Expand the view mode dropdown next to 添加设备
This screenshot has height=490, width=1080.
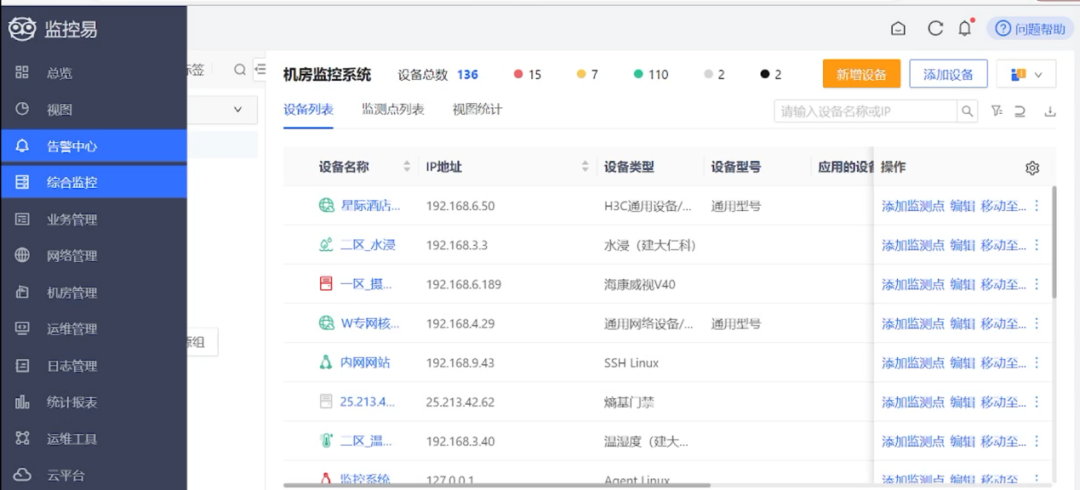click(x=1026, y=74)
